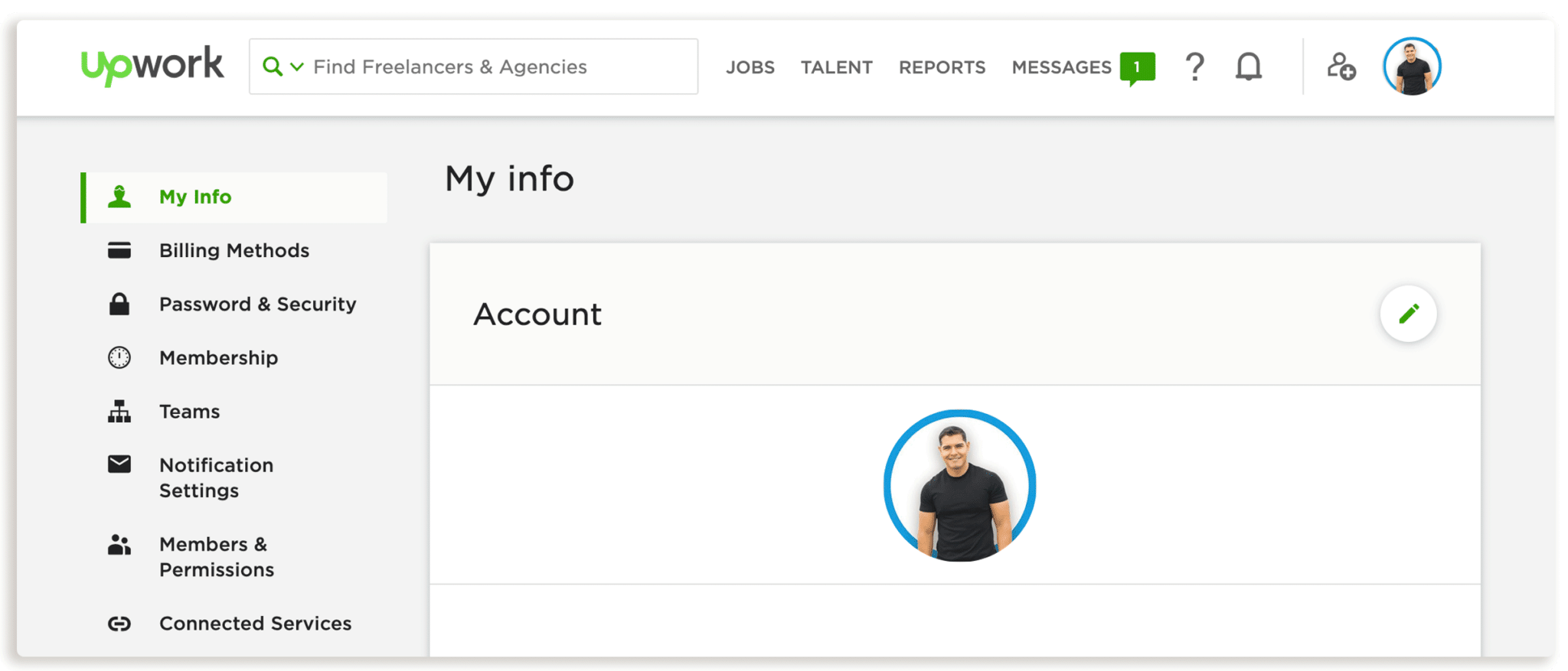The image size is (1568, 671).
Task: Click the Password & Security lock icon
Action: pos(119,304)
